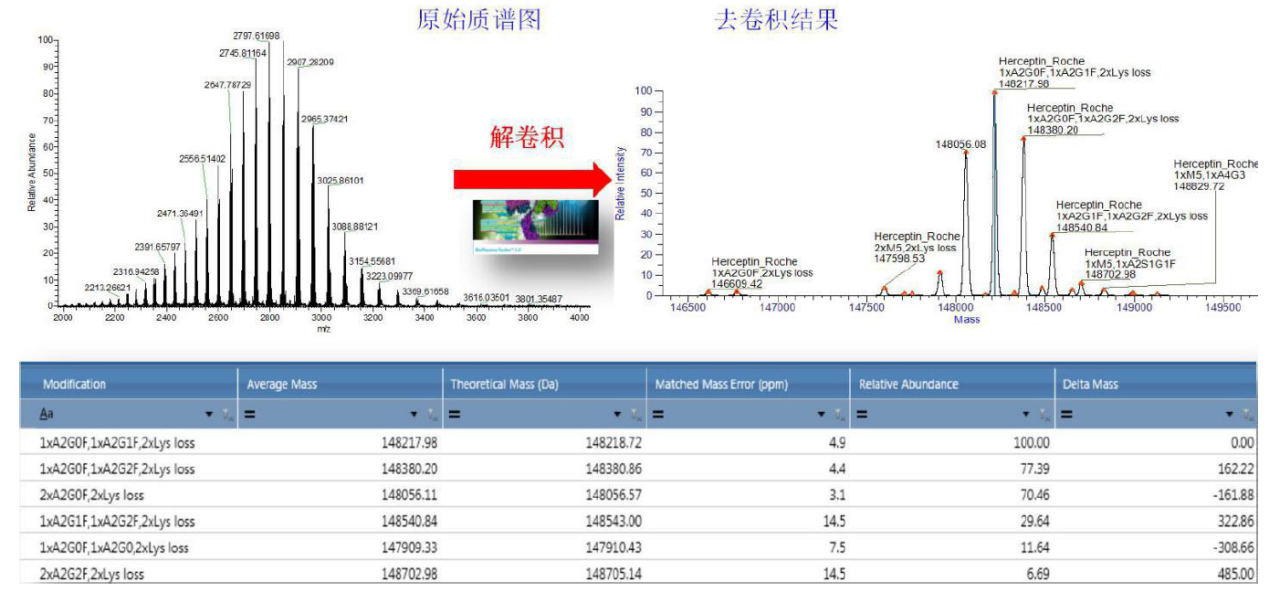Click Theoretical Mass value 148218.72
Image resolution: width=1269 pixels, height=592 pixels.
pyautogui.click(x=613, y=443)
